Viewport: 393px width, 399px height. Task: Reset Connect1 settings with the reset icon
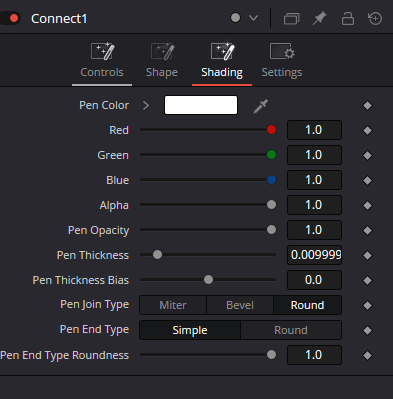[x=375, y=18]
